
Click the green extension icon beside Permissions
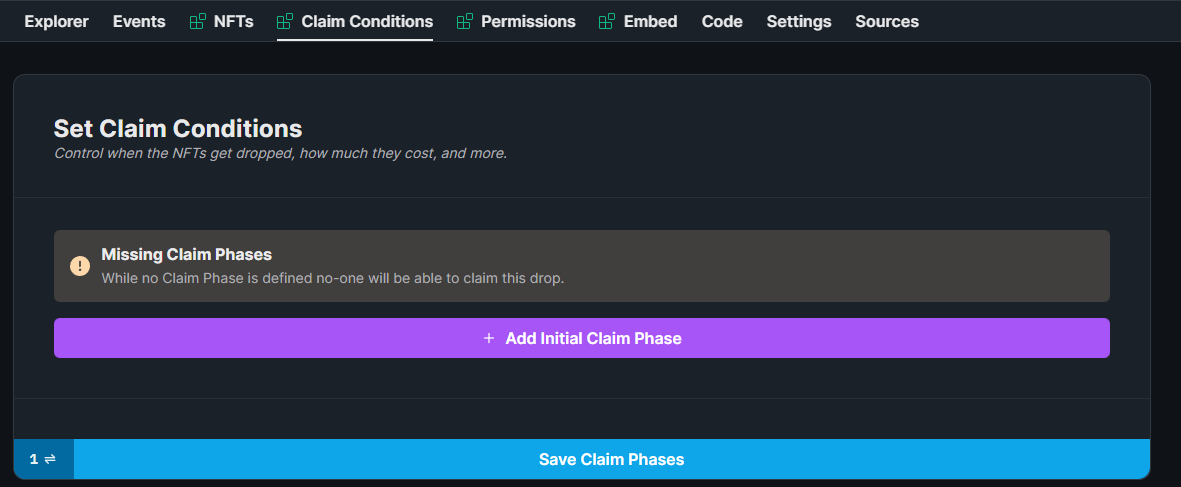[465, 22]
